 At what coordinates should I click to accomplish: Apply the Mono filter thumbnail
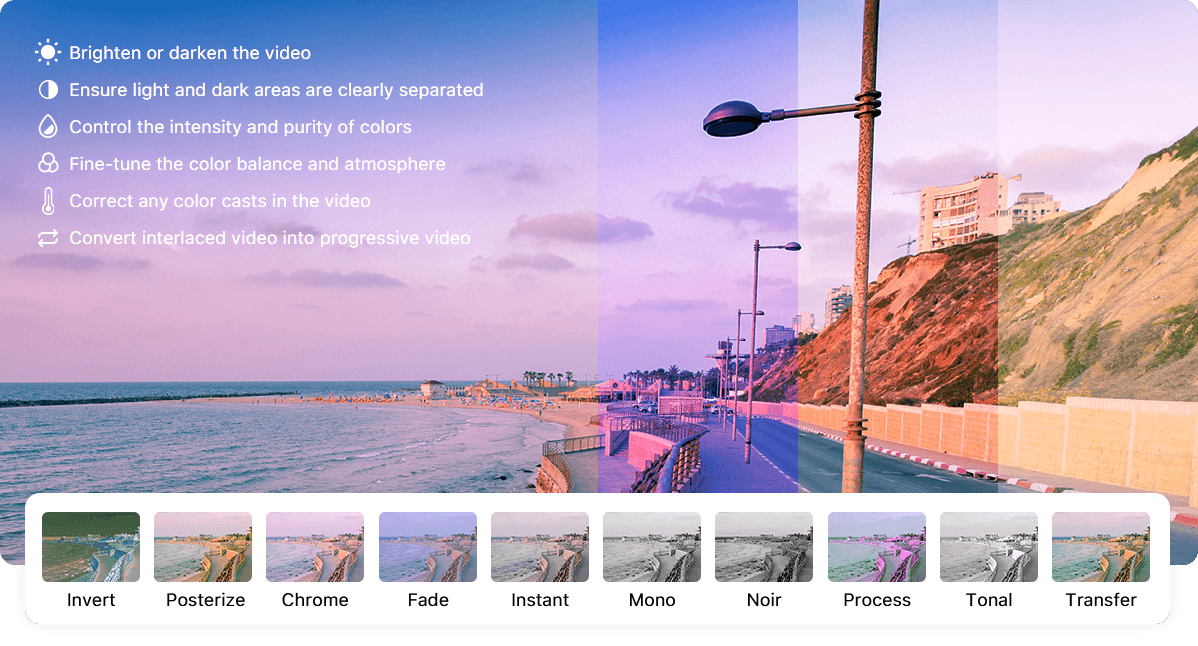click(x=652, y=547)
